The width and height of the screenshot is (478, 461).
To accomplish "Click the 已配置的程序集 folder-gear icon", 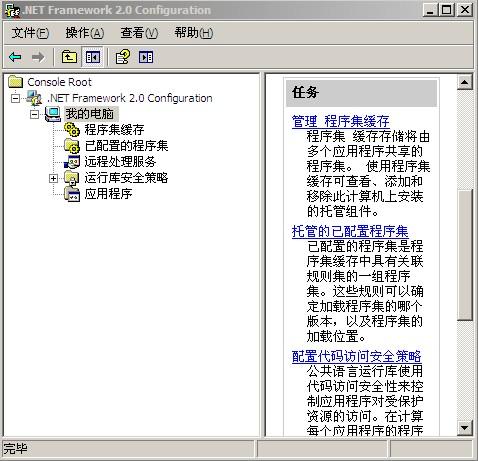I will pos(72,146).
